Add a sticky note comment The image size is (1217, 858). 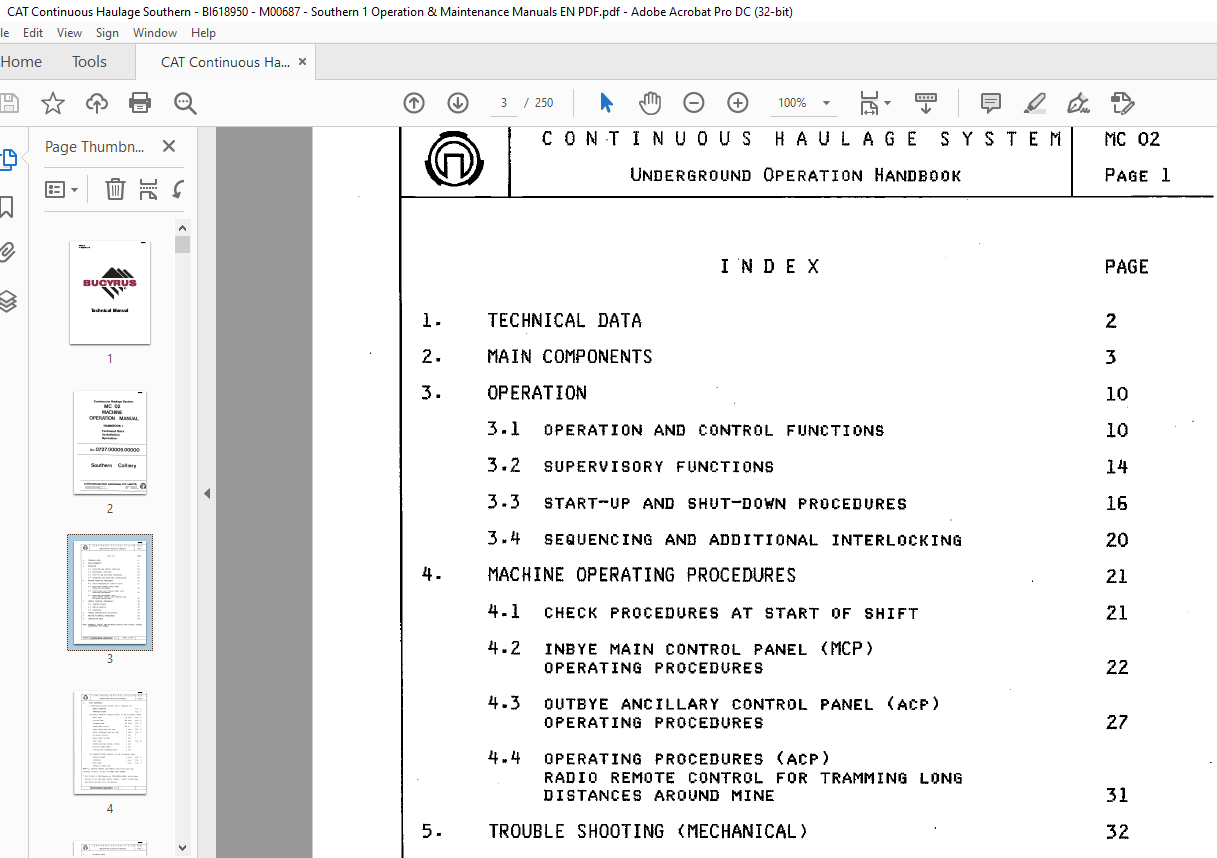pos(991,103)
